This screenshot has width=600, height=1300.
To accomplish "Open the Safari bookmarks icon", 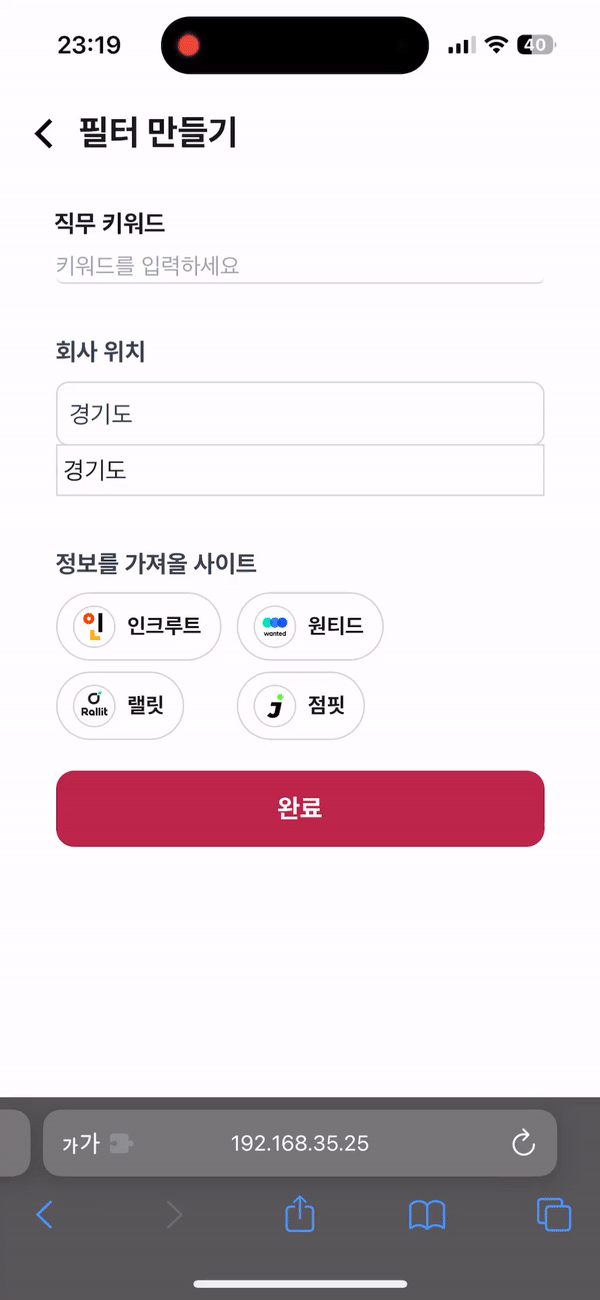I will pos(426,1215).
